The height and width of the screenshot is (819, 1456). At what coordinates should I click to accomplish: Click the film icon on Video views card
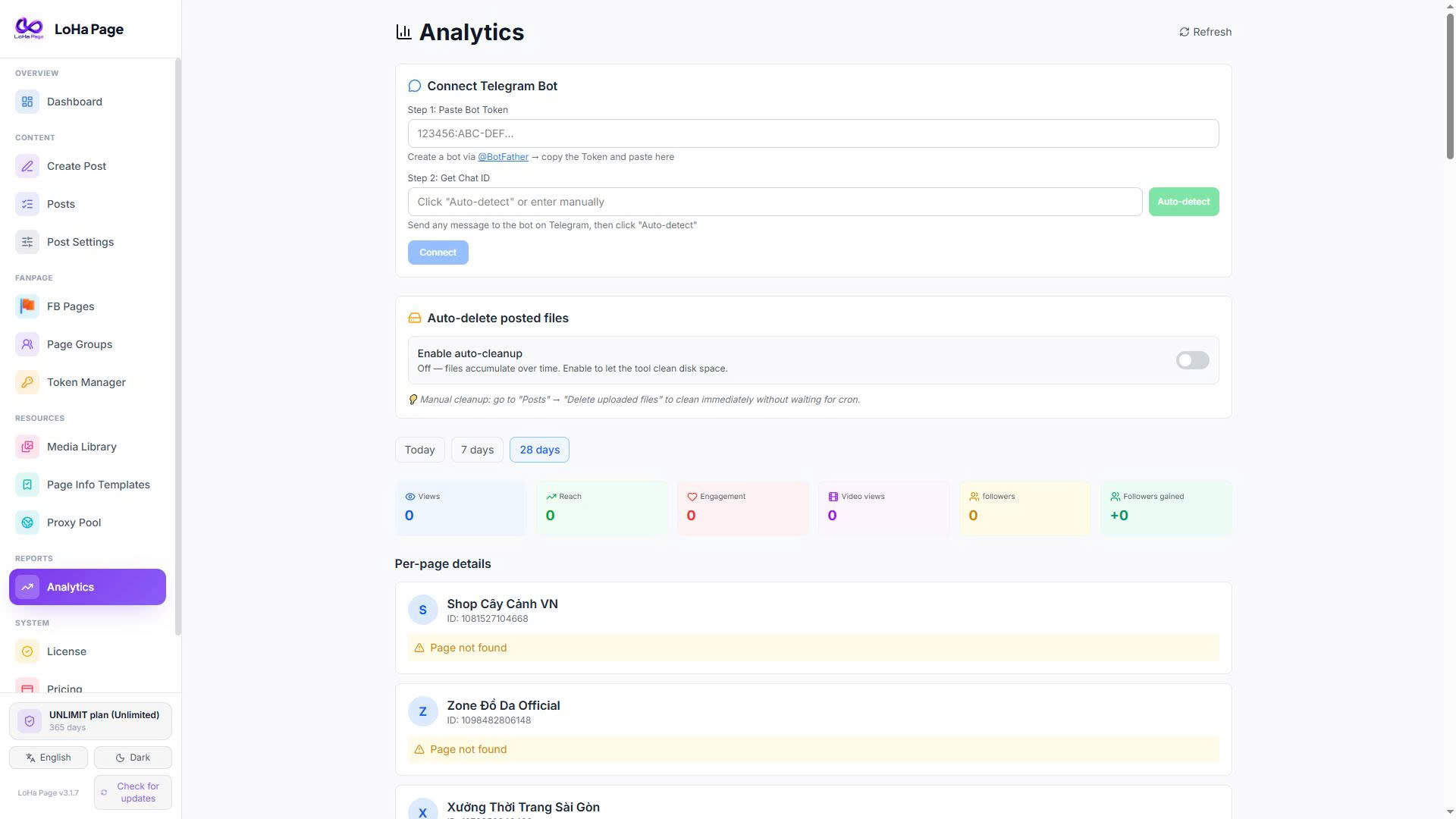[833, 497]
